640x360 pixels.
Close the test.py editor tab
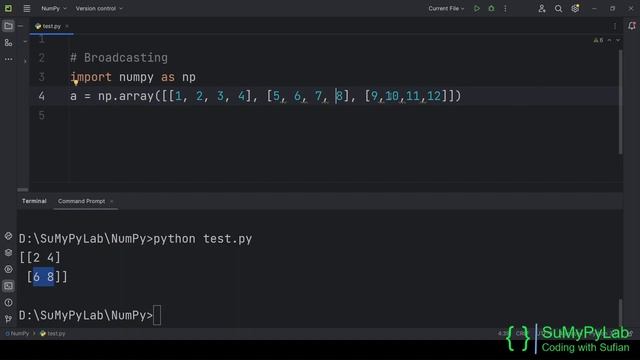pyautogui.click(x=67, y=26)
